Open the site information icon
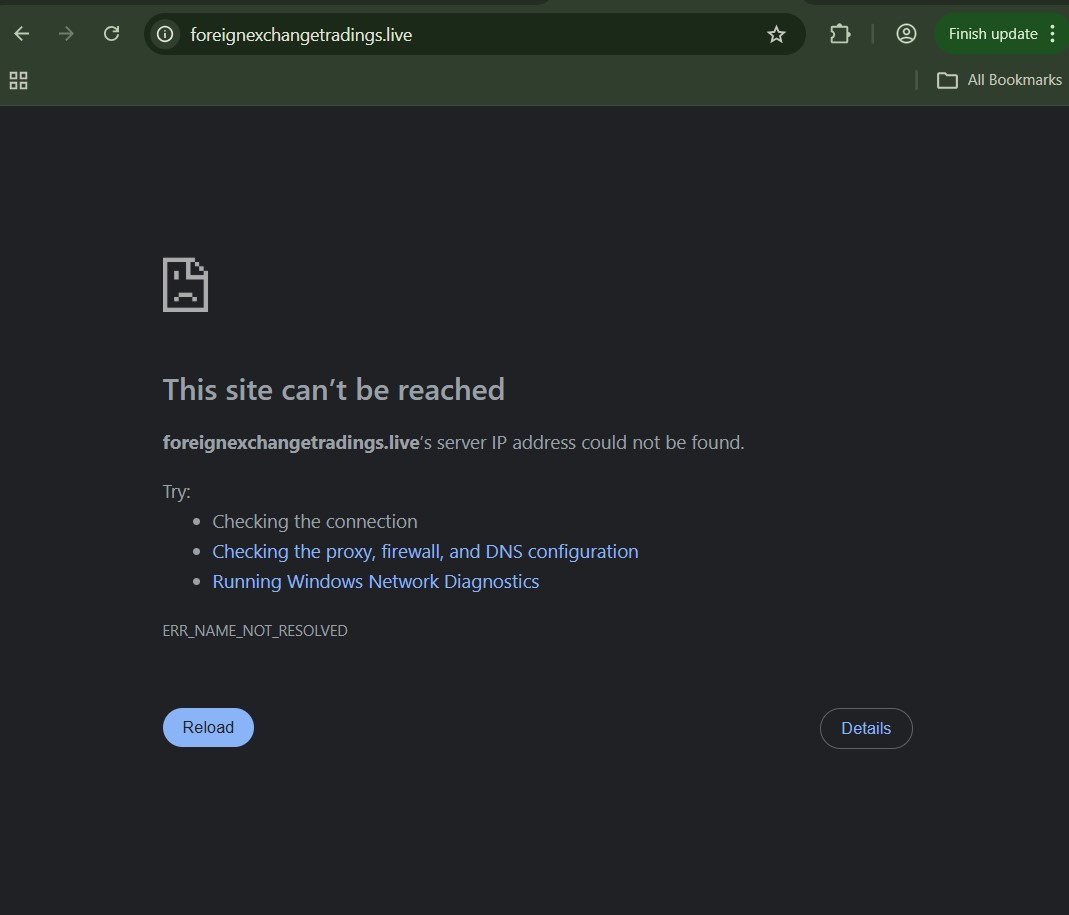This screenshot has width=1069, height=915. coord(165,34)
